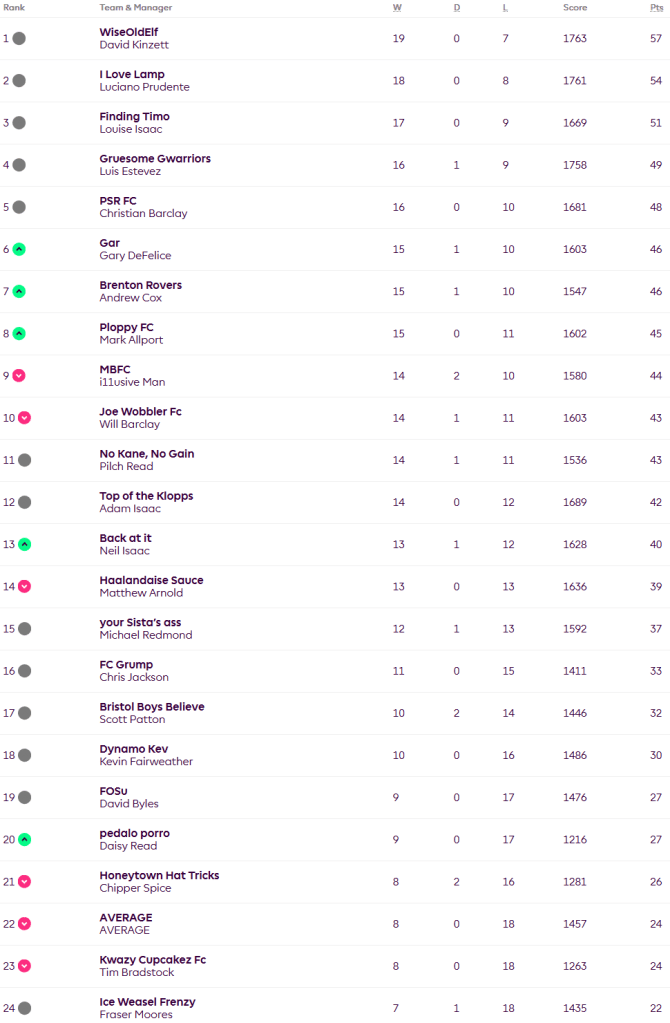Select the Top of the Klopps team
The height and width of the screenshot is (1023, 670).
pos(146,496)
